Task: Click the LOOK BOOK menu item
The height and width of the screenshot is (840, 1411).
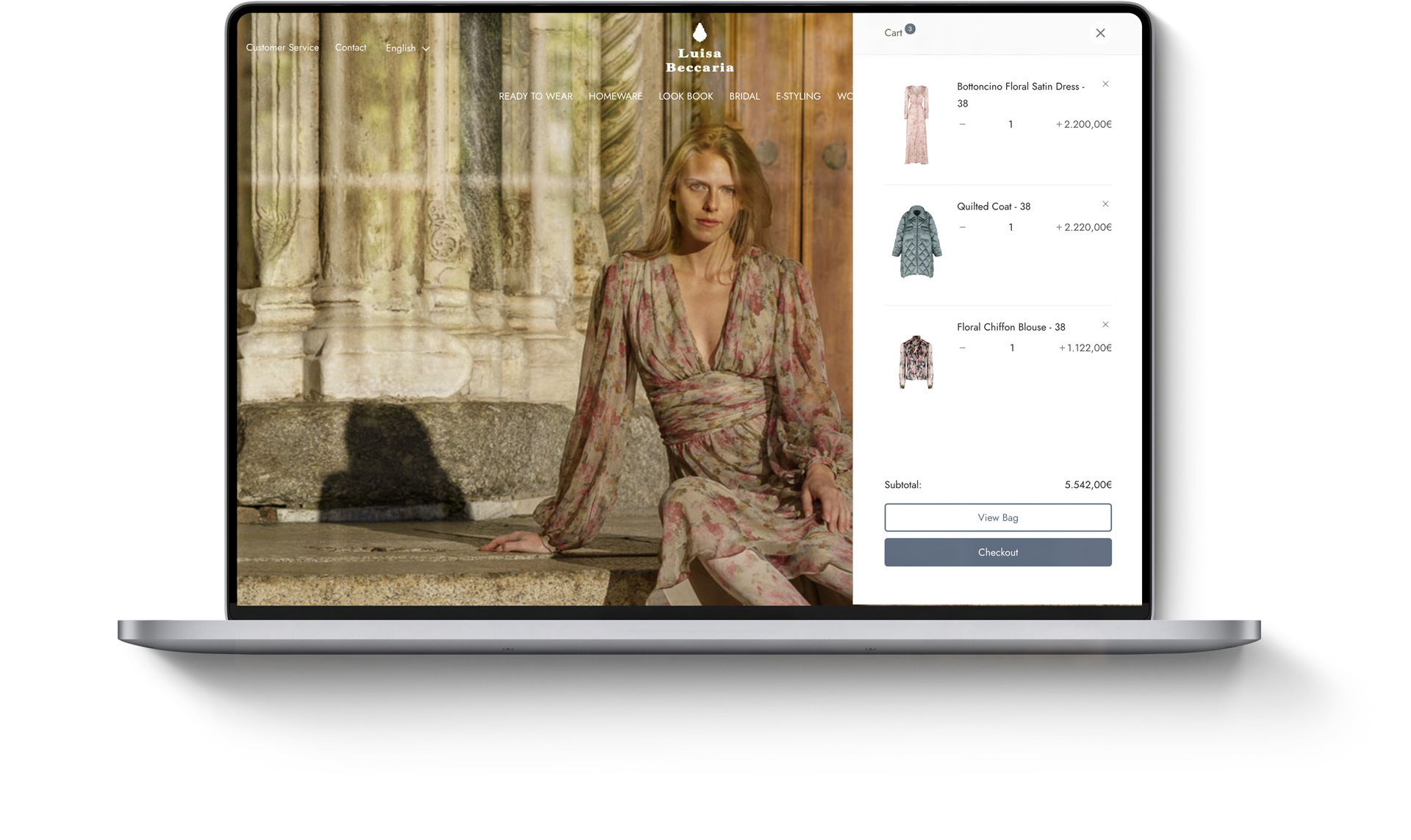Action: (x=685, y=96)
